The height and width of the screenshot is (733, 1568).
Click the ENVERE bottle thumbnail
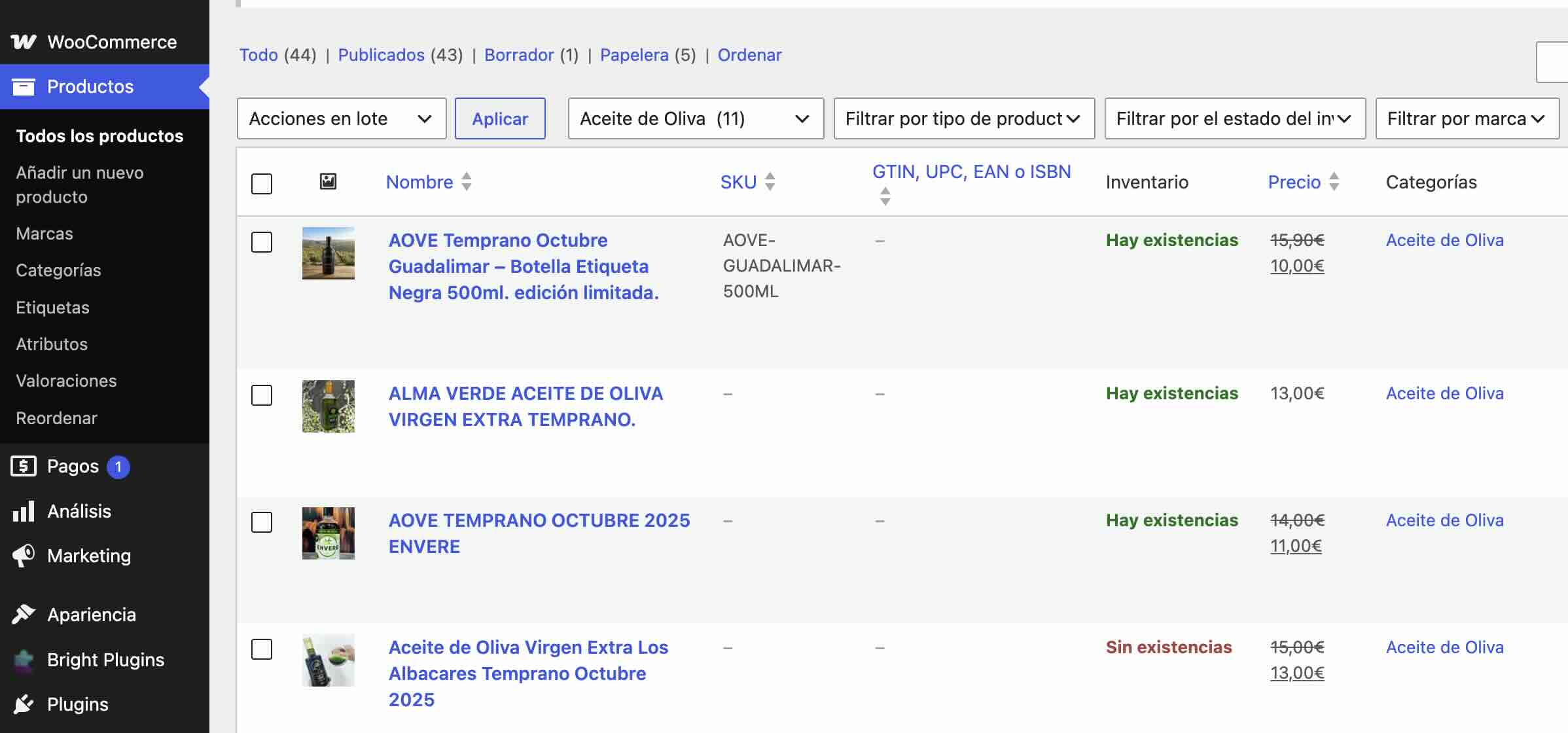tap(329, 533)
